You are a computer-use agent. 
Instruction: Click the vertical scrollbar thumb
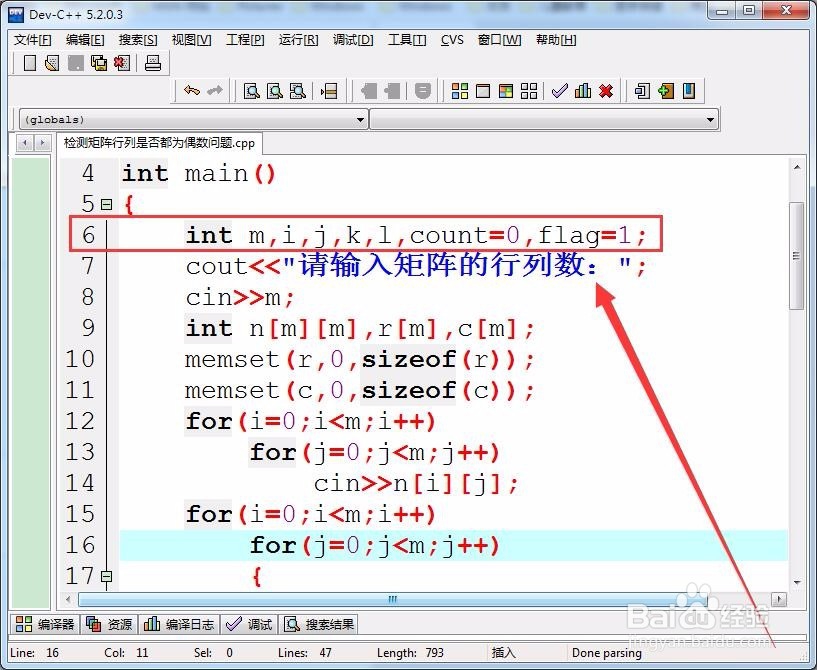(796, 256)
